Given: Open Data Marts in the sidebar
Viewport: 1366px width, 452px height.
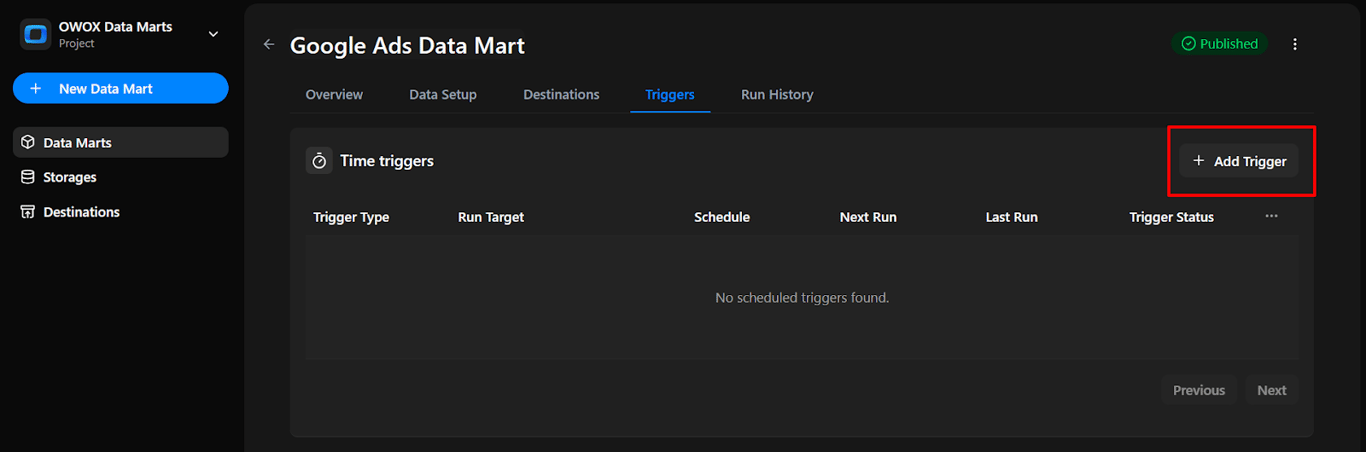Looking at the screenshot, I should [121, 142].
